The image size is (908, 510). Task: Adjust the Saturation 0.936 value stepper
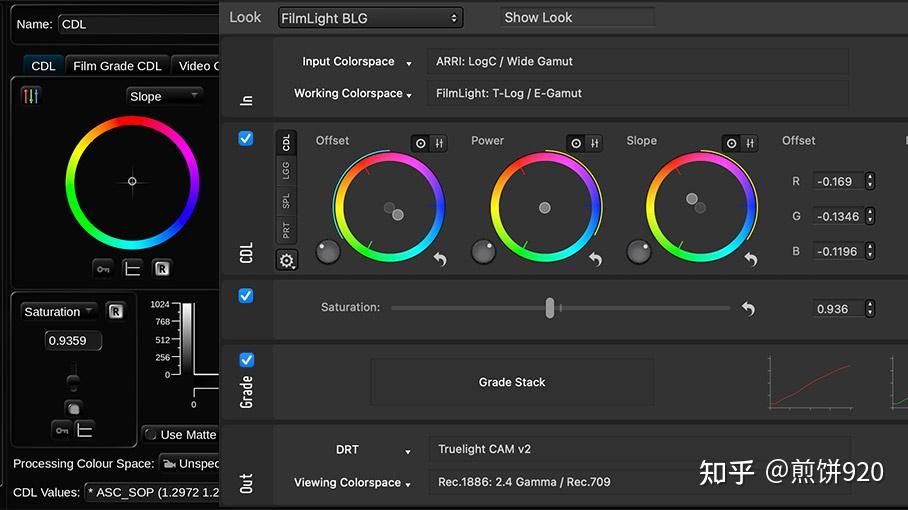(870, 309)
